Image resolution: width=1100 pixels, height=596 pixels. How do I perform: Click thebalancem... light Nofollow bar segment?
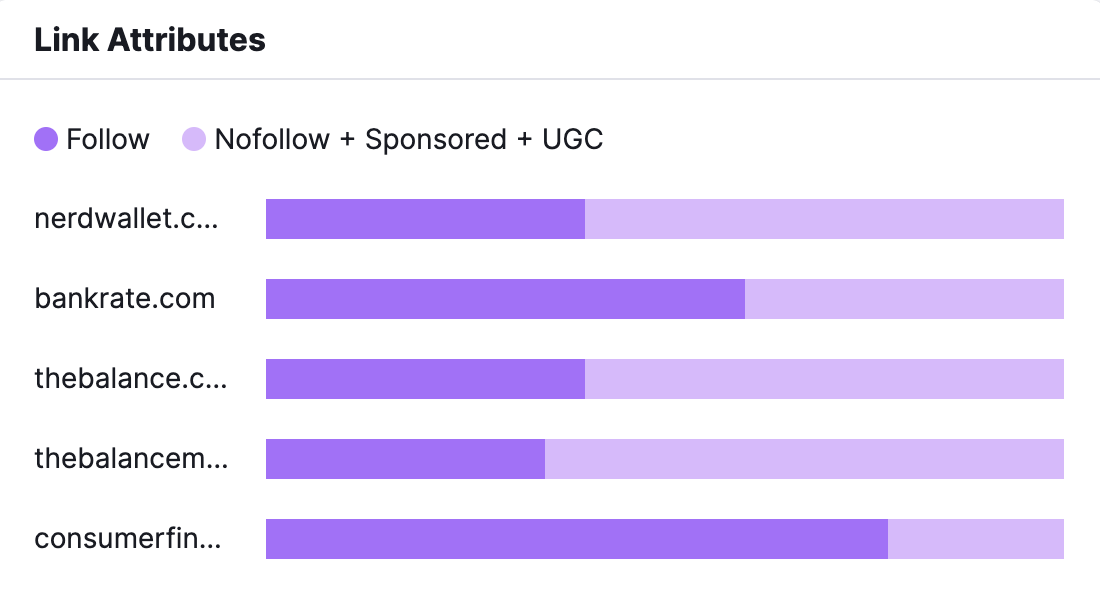[805, 459]
